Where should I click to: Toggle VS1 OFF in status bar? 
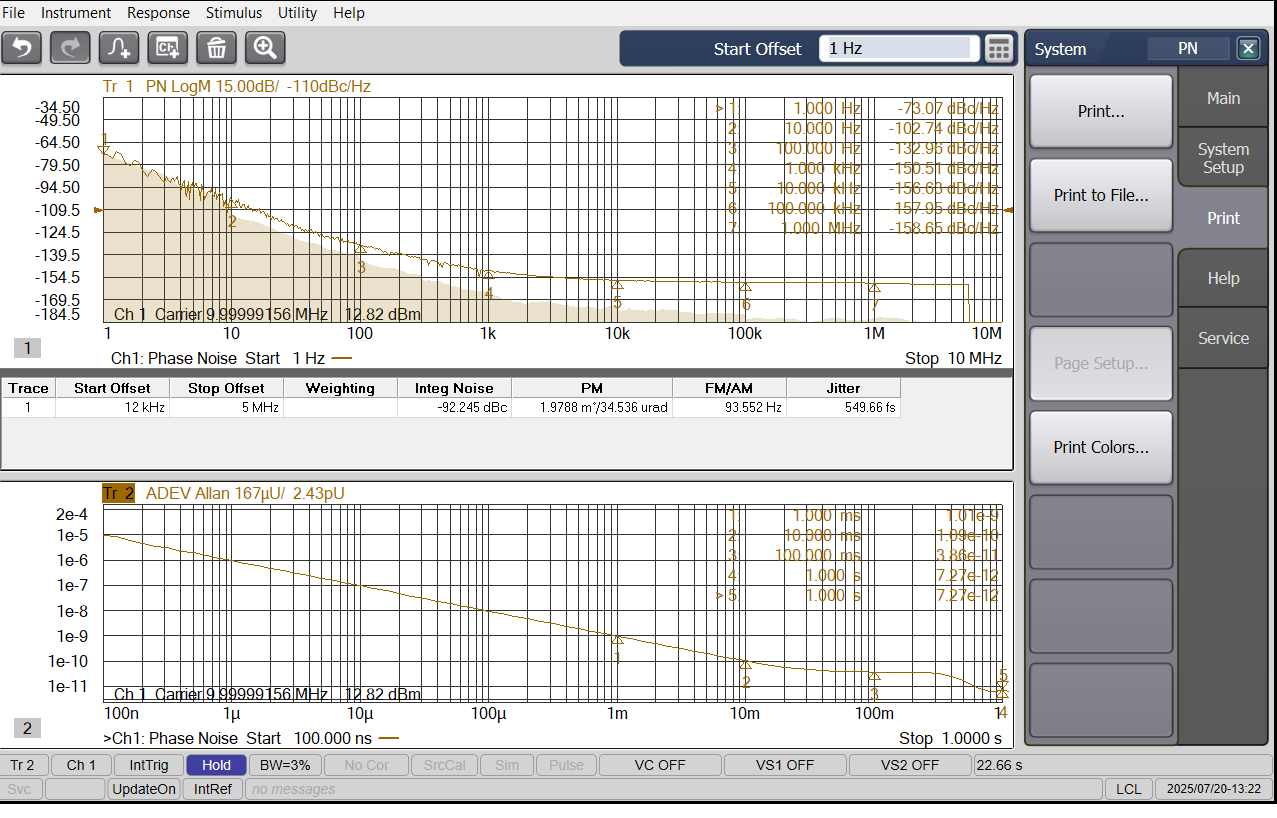785,765
